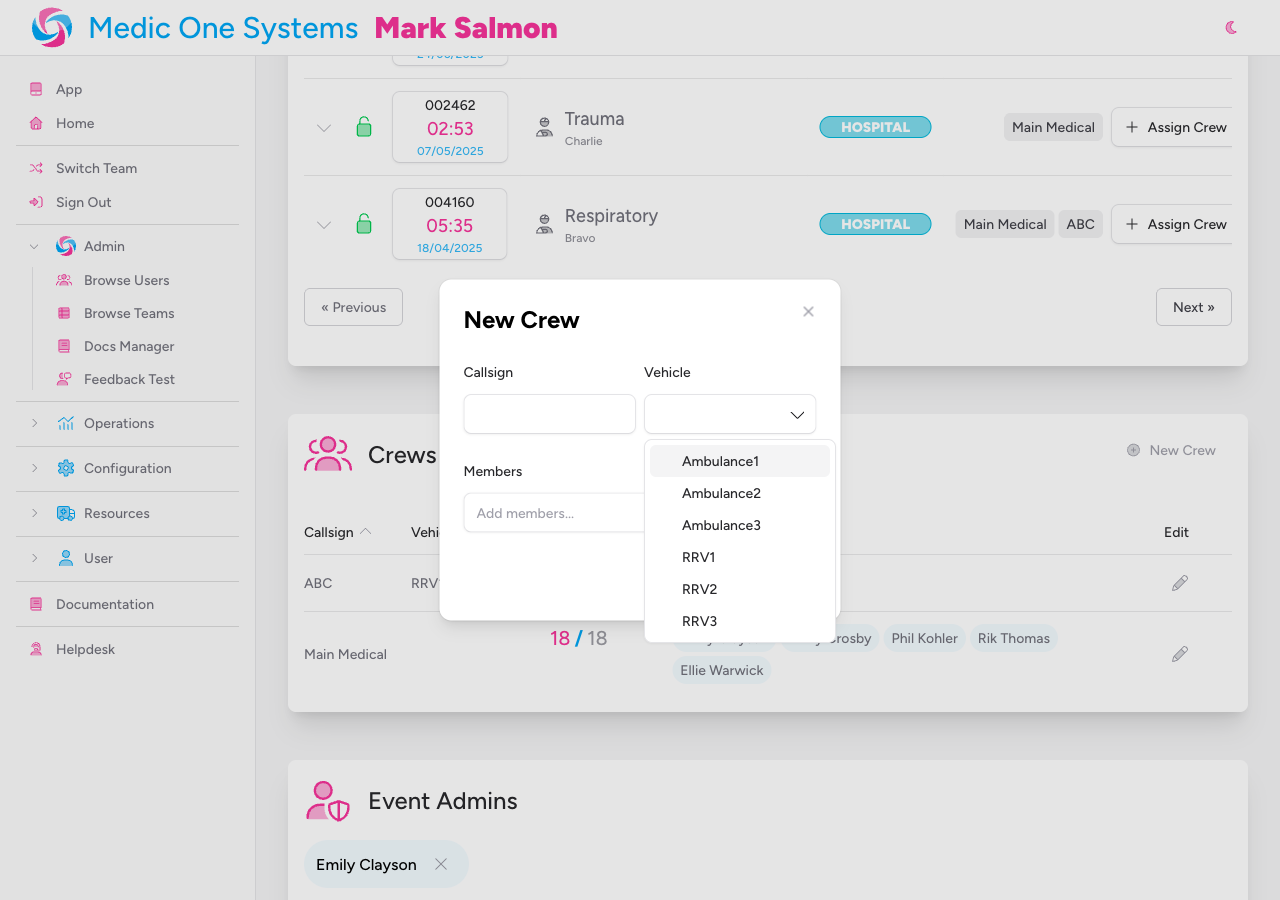Viewport: 1280px width, 900px height.
Task: Click the medic kit icon beside Trauma
Action: [544, 127]
